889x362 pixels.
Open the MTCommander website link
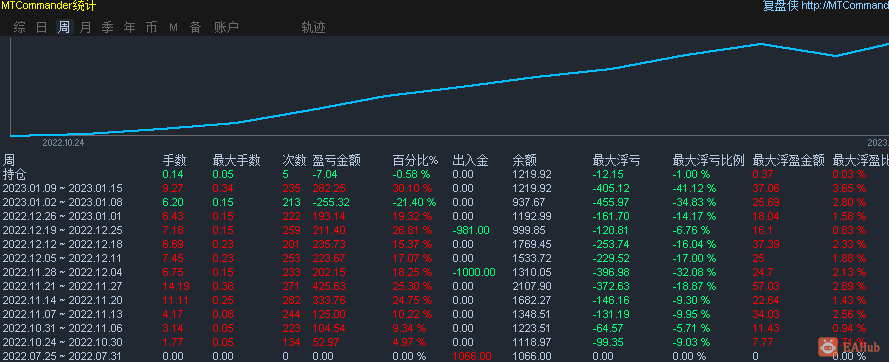pyautogui.click(x=826, y=6)
